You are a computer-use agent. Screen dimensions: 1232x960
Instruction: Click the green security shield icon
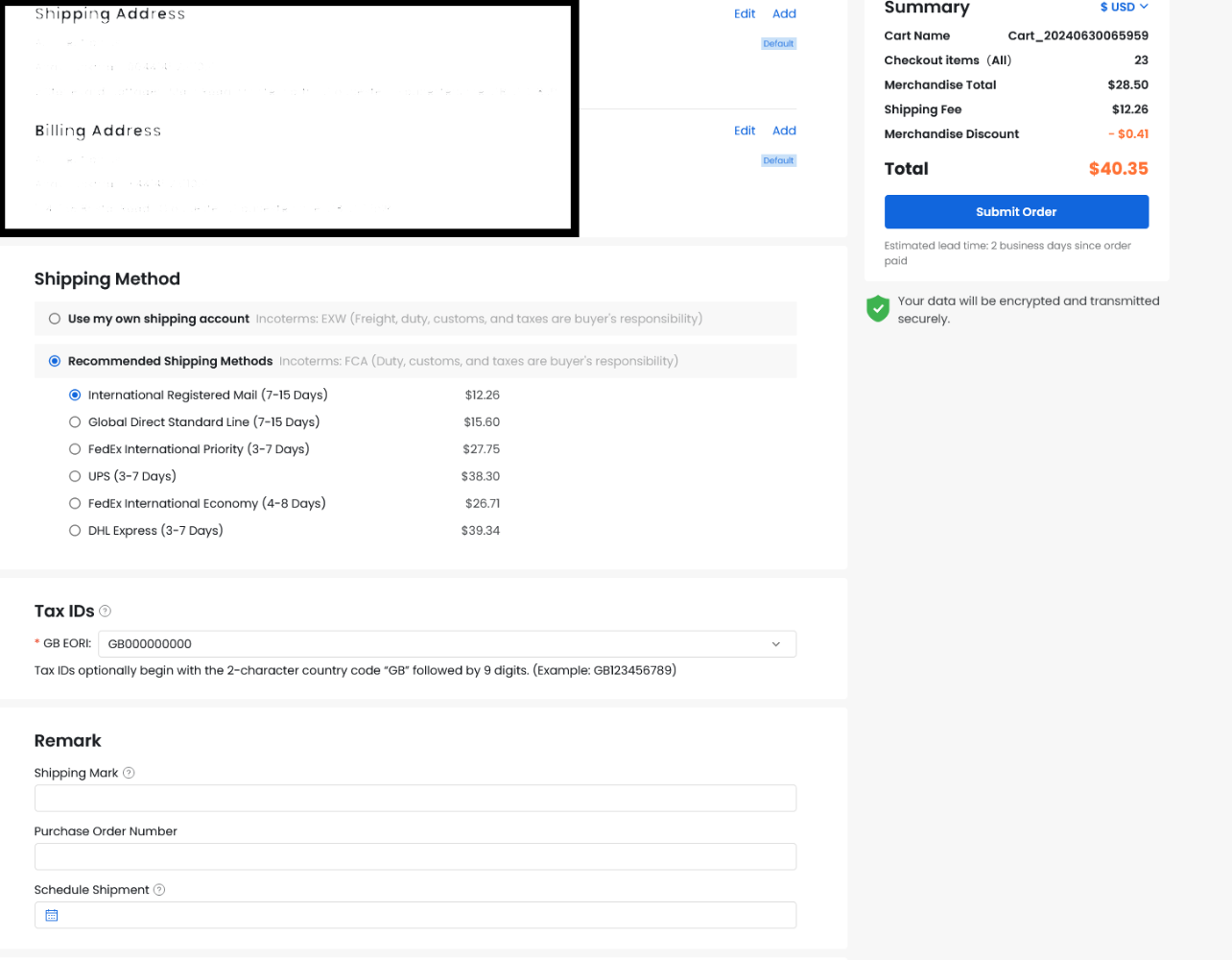point(877,309)
